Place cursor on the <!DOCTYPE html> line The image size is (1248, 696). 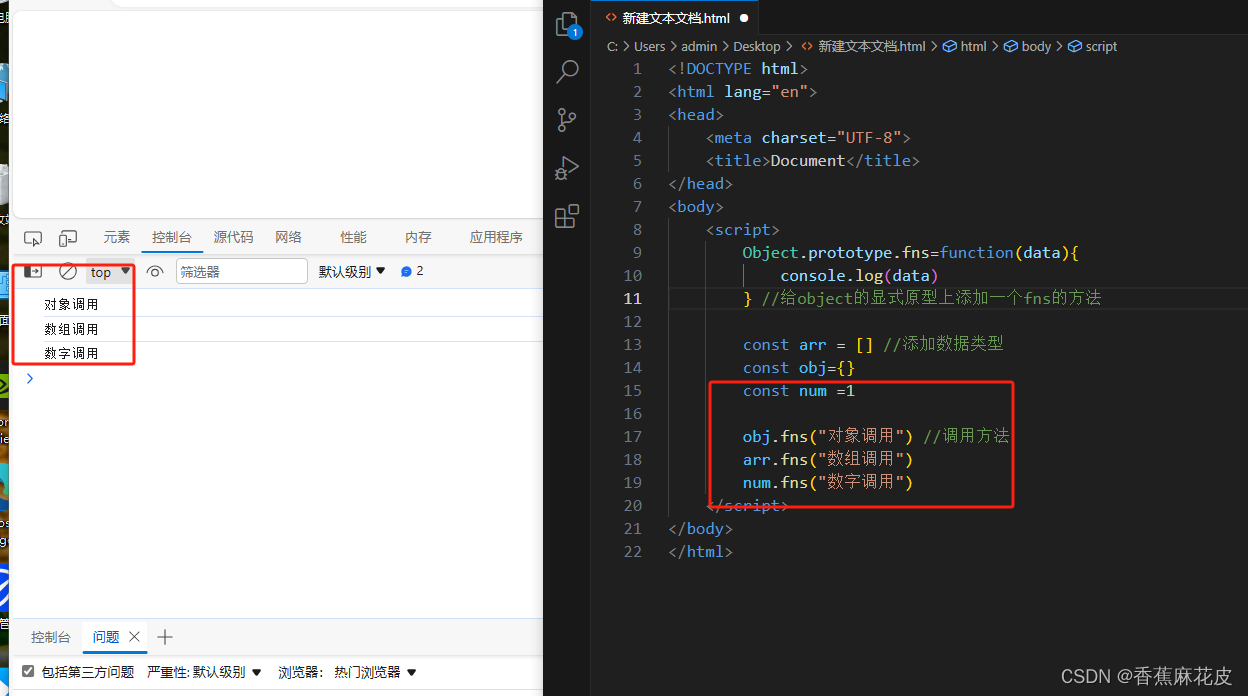click(x=738, y=69)
